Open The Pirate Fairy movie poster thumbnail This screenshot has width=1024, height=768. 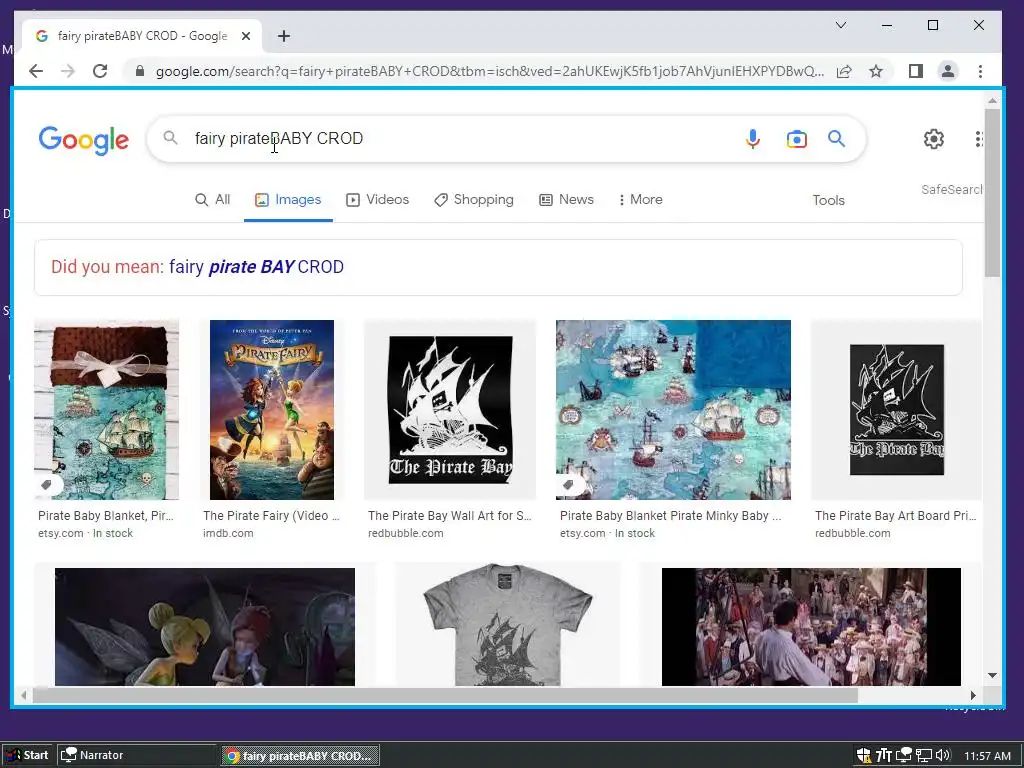click(x=272, y=409)
